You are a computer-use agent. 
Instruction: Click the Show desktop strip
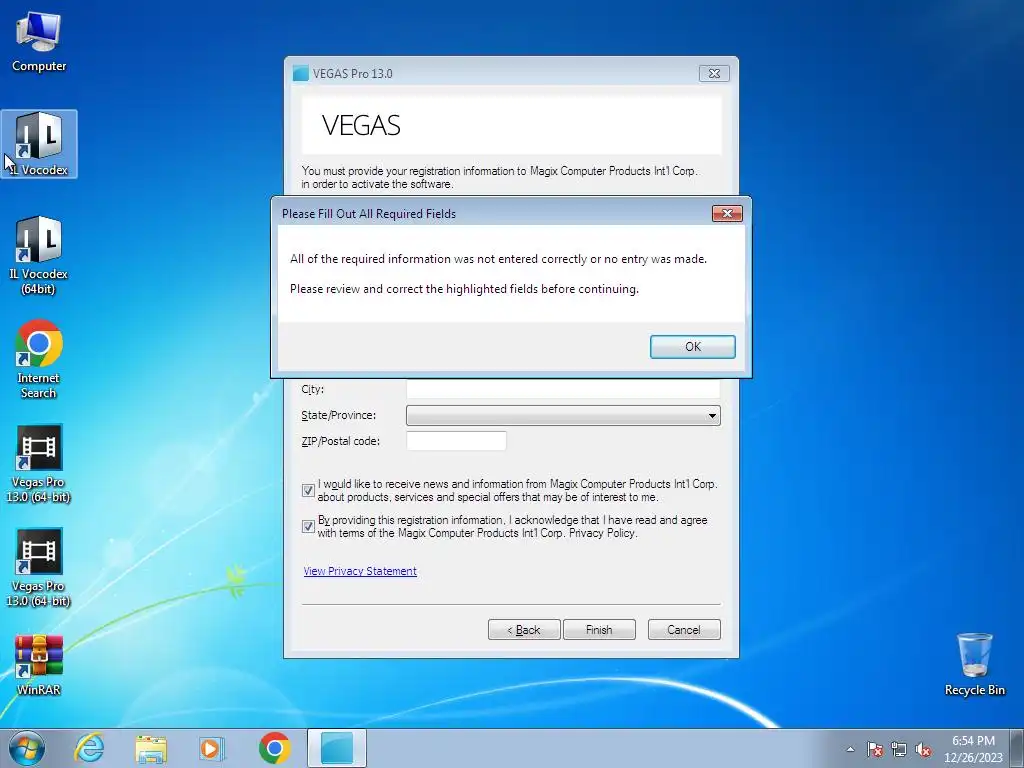click(1018, 748)
